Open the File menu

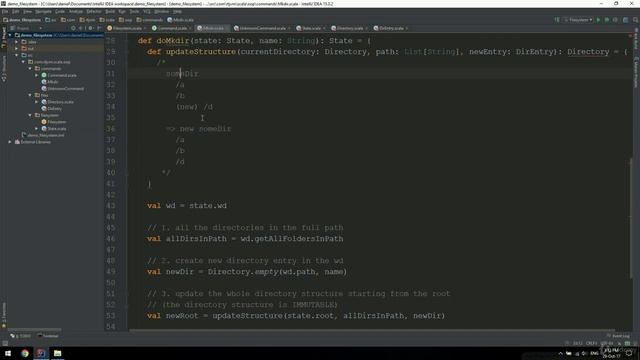click(x=5, y=11)
